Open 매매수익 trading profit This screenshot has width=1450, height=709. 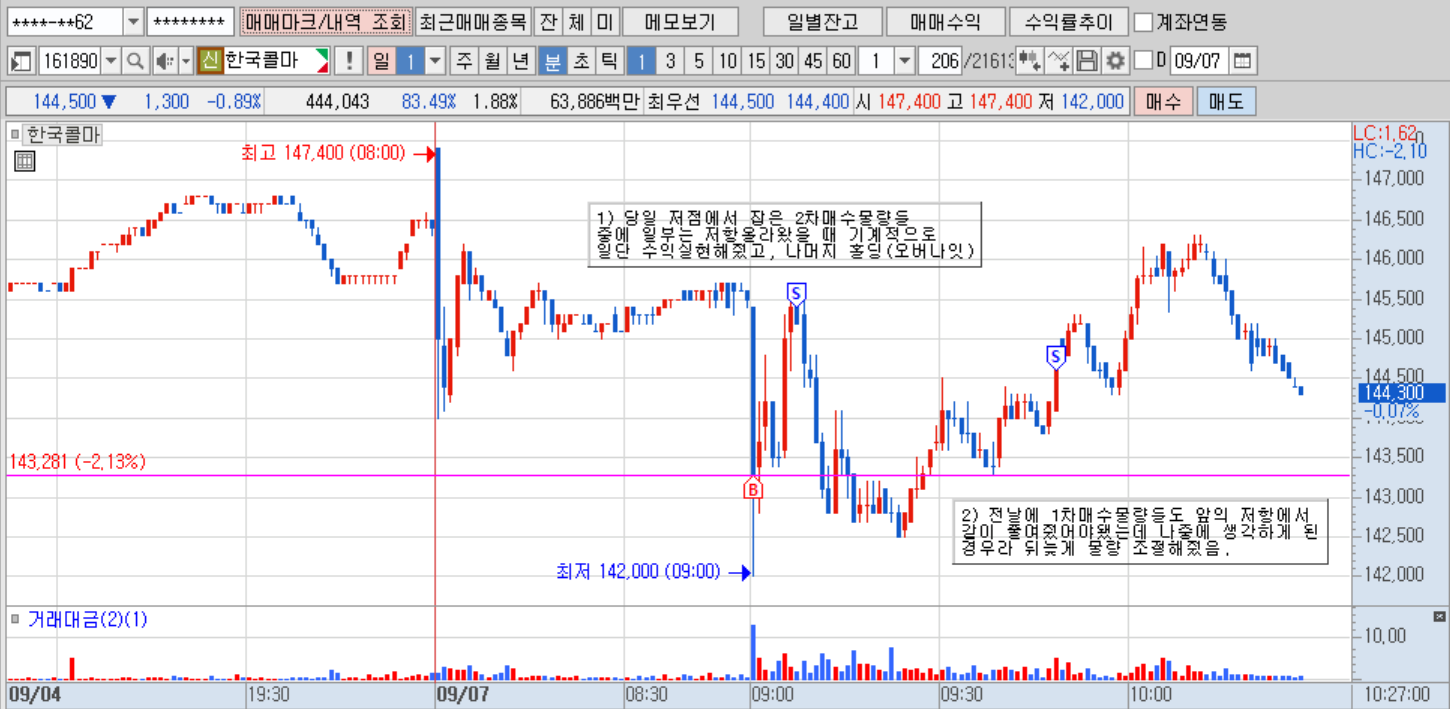pos(944,21)
